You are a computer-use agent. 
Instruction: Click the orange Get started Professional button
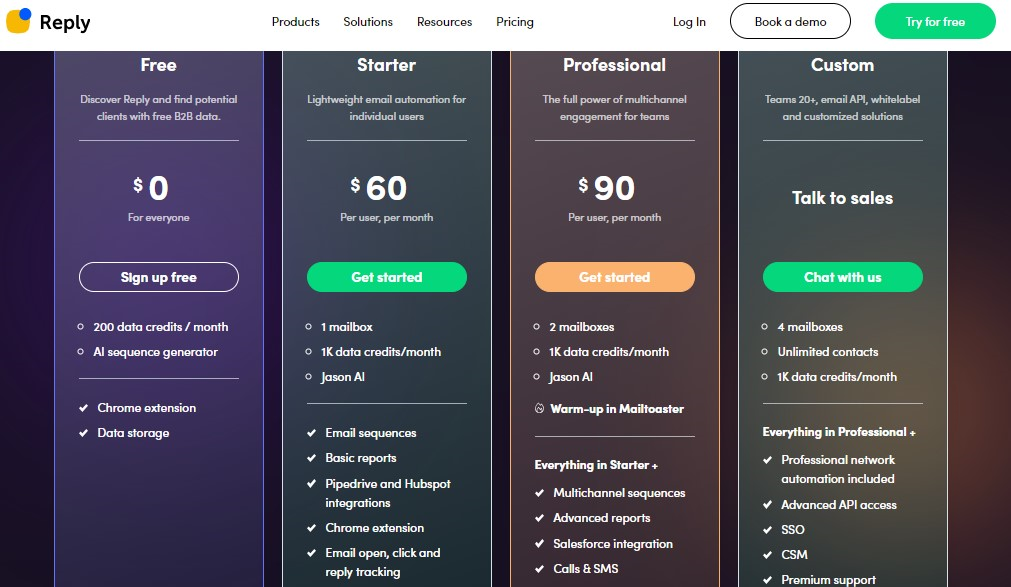[614, 277]
